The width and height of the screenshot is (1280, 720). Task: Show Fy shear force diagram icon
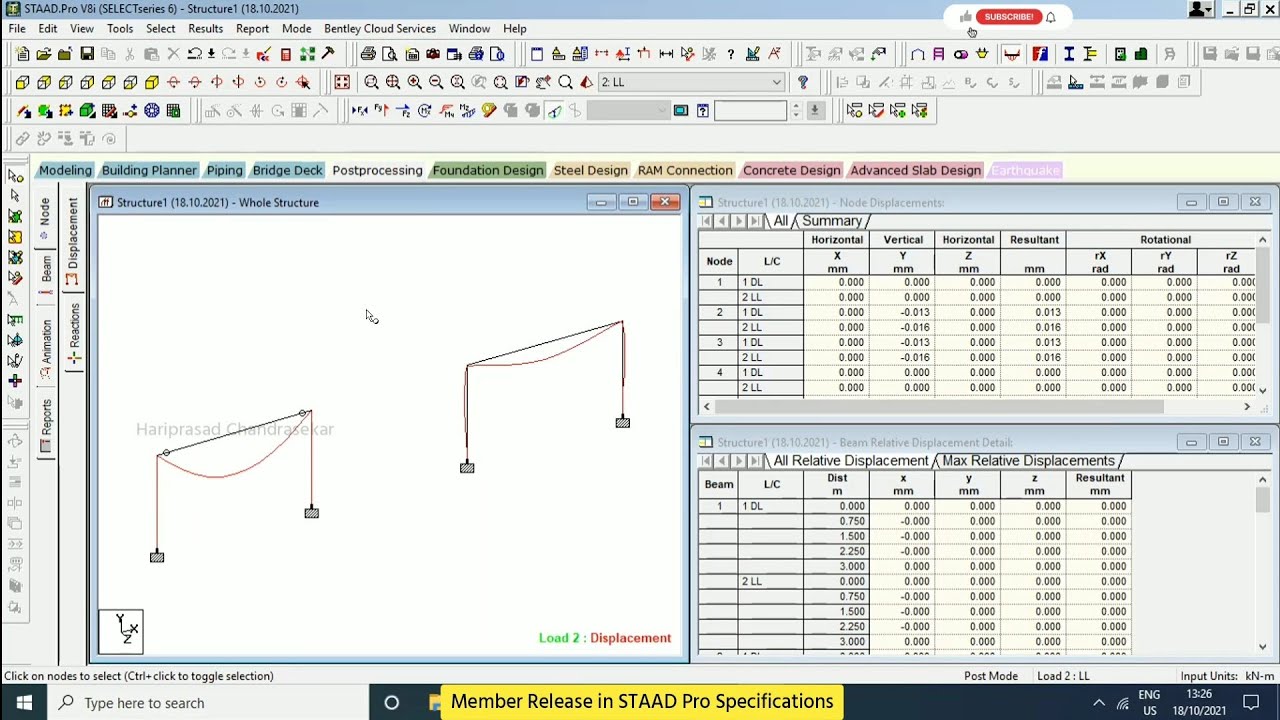click(381, 110)
